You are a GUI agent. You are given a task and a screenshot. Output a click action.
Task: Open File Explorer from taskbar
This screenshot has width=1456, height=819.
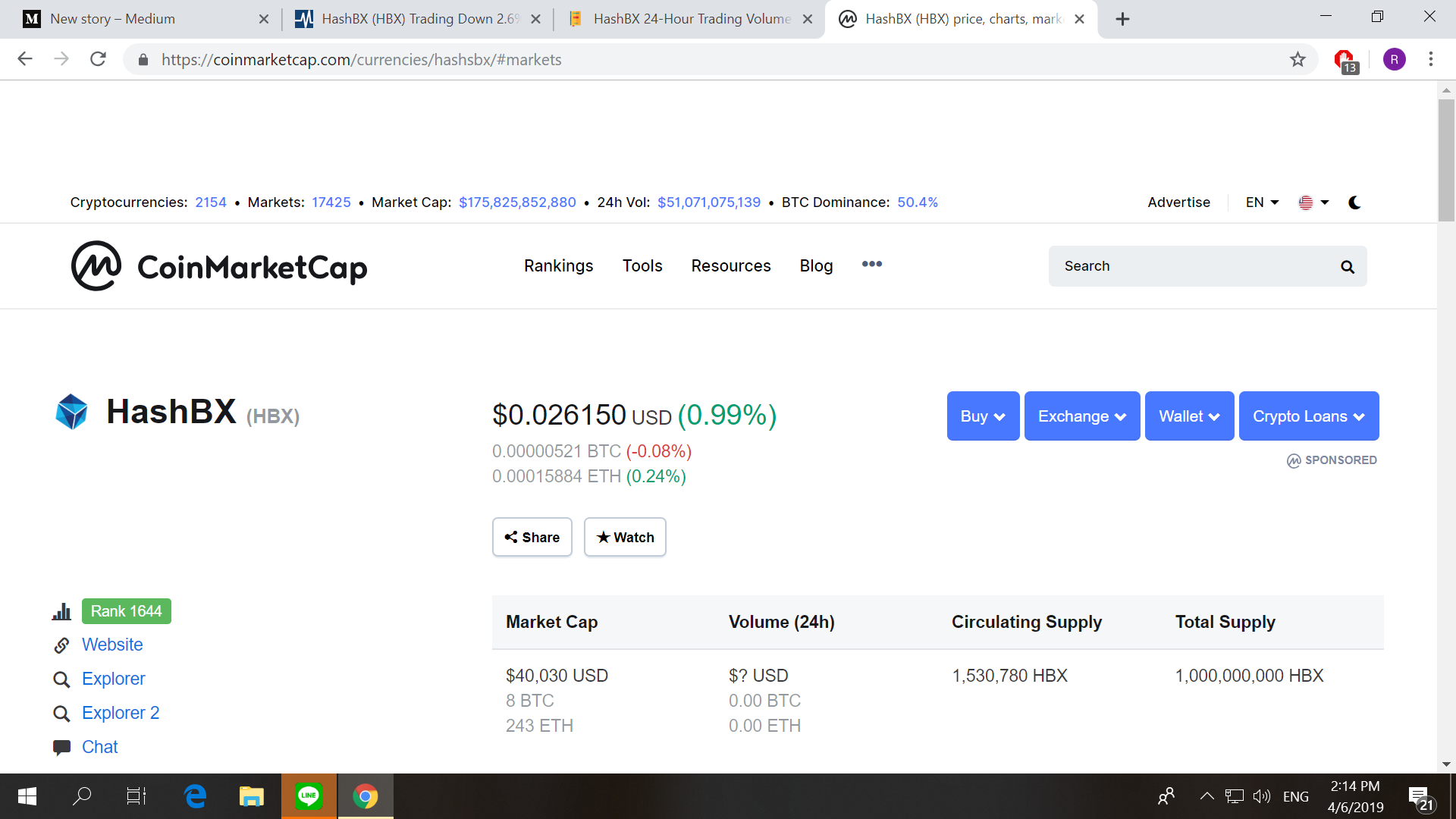(252, 796)
